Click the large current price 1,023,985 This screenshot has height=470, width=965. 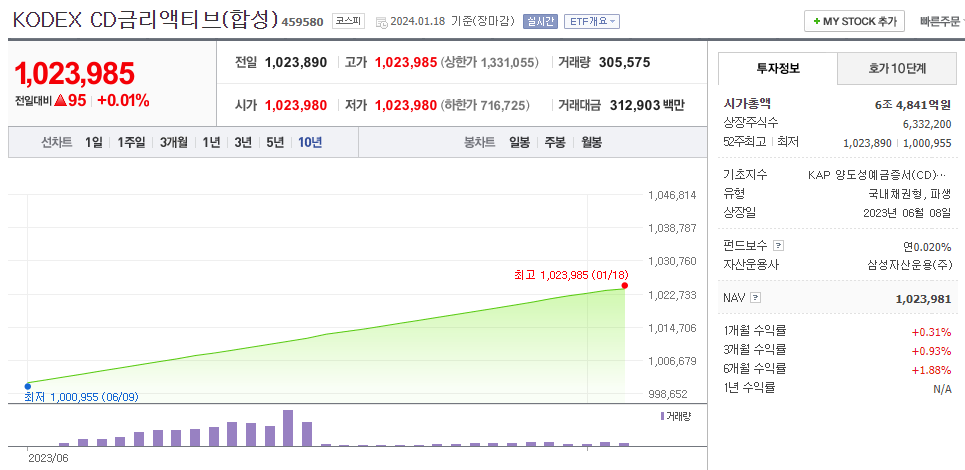[74, 74]
